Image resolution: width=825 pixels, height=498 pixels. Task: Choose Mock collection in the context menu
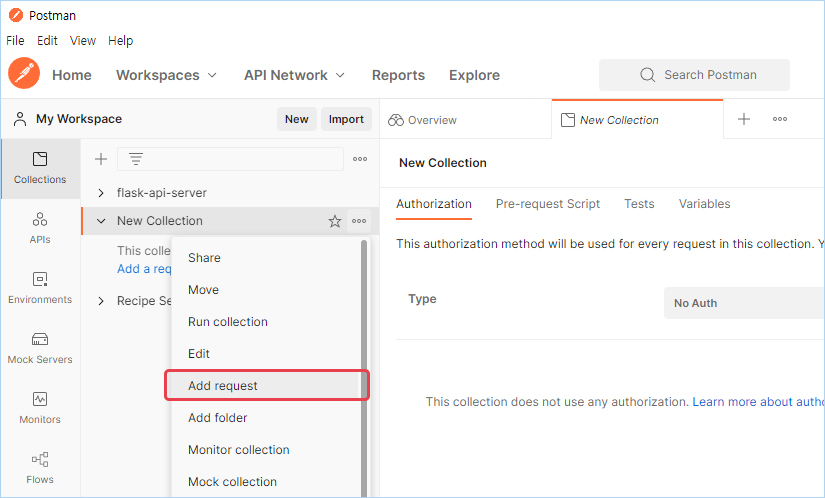(x=266, y=482)
